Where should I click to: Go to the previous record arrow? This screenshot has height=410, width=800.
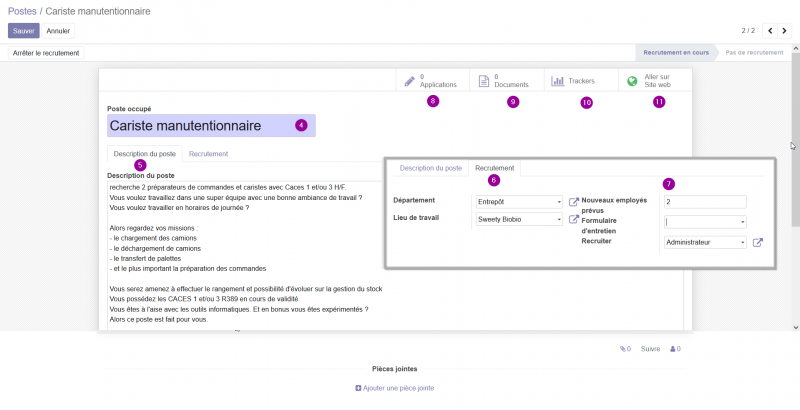770,31
